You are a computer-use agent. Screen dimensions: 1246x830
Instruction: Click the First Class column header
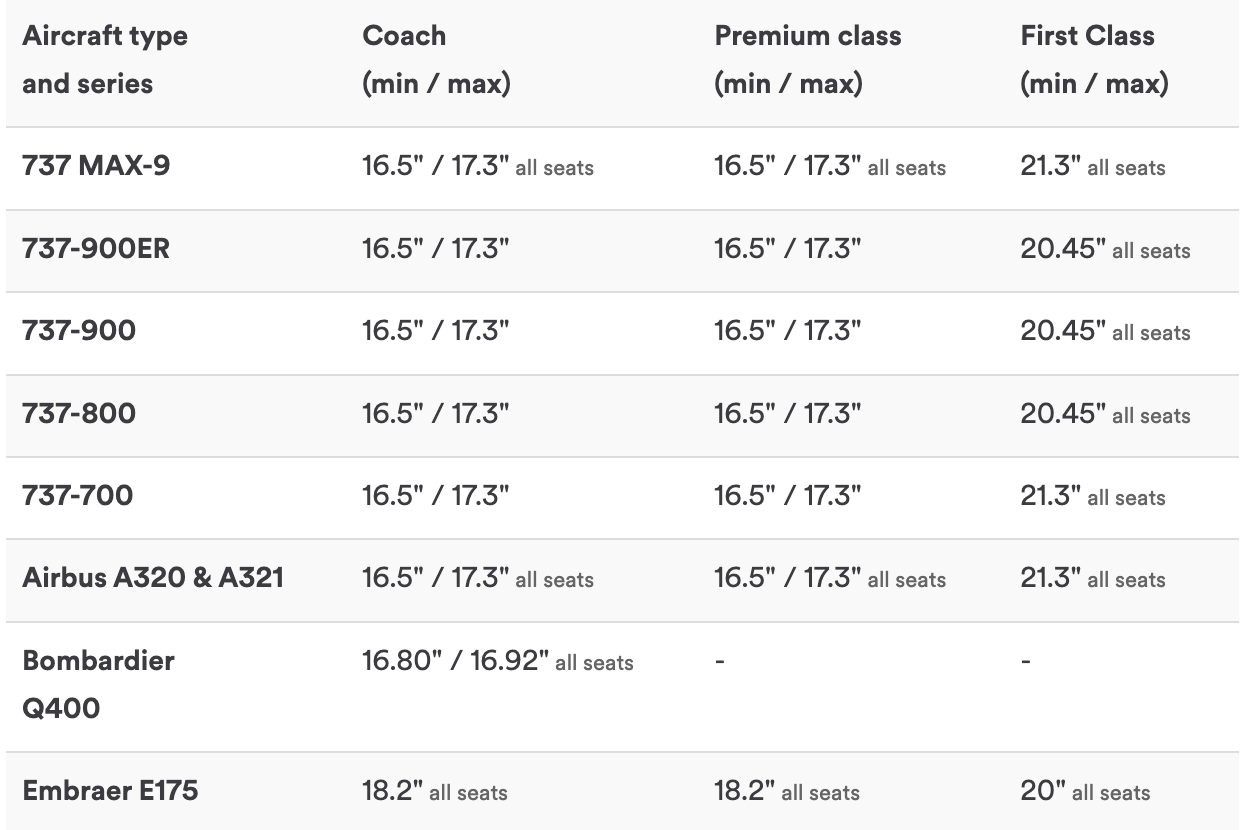1094,60
